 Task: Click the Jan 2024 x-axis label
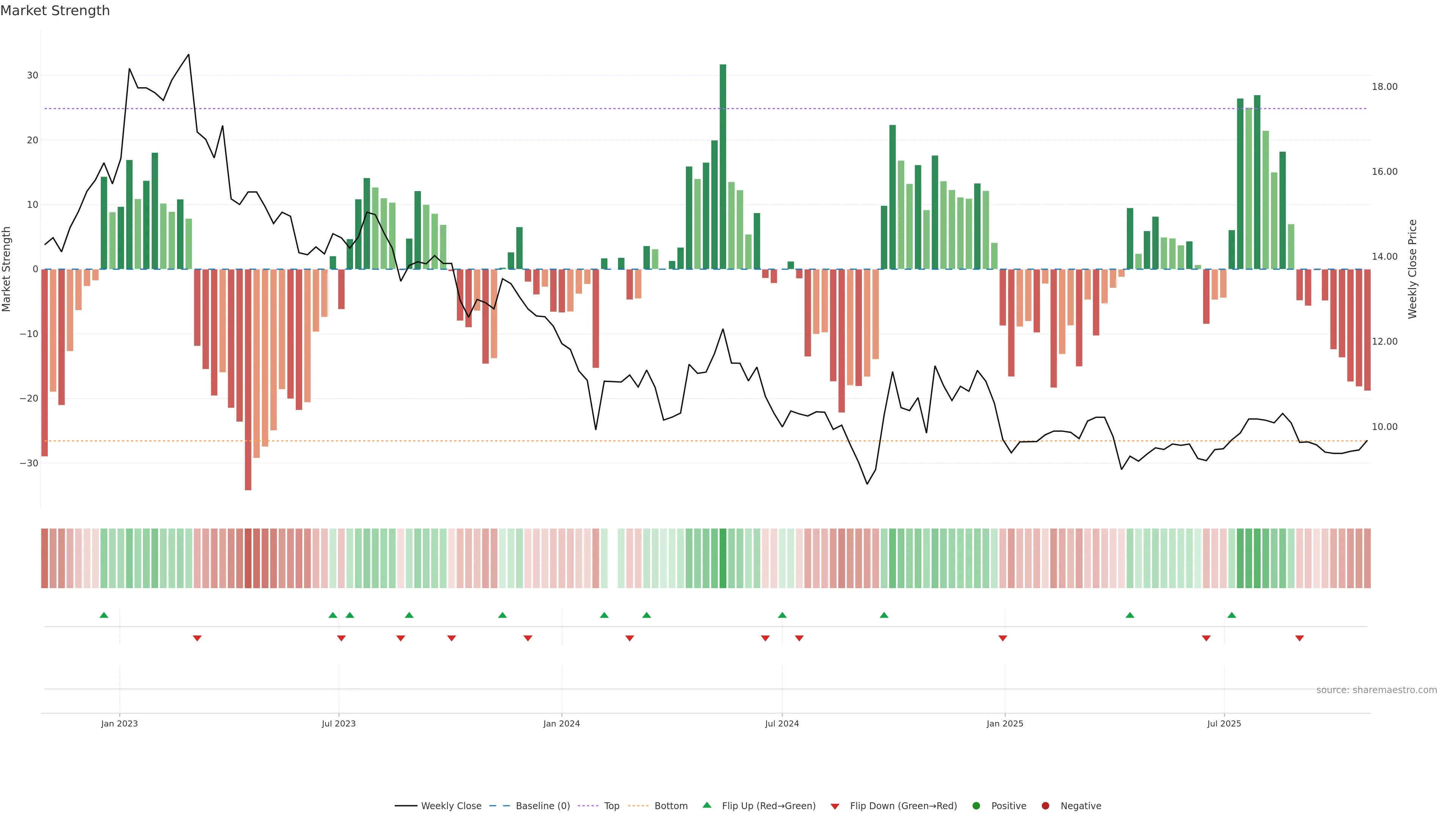pyautogui.click(x=561, y=723)
